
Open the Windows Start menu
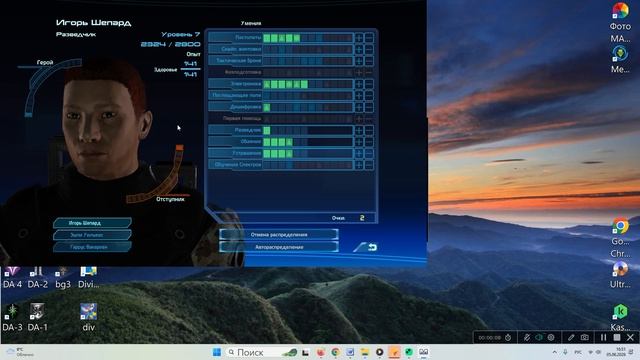coord(217,352)
